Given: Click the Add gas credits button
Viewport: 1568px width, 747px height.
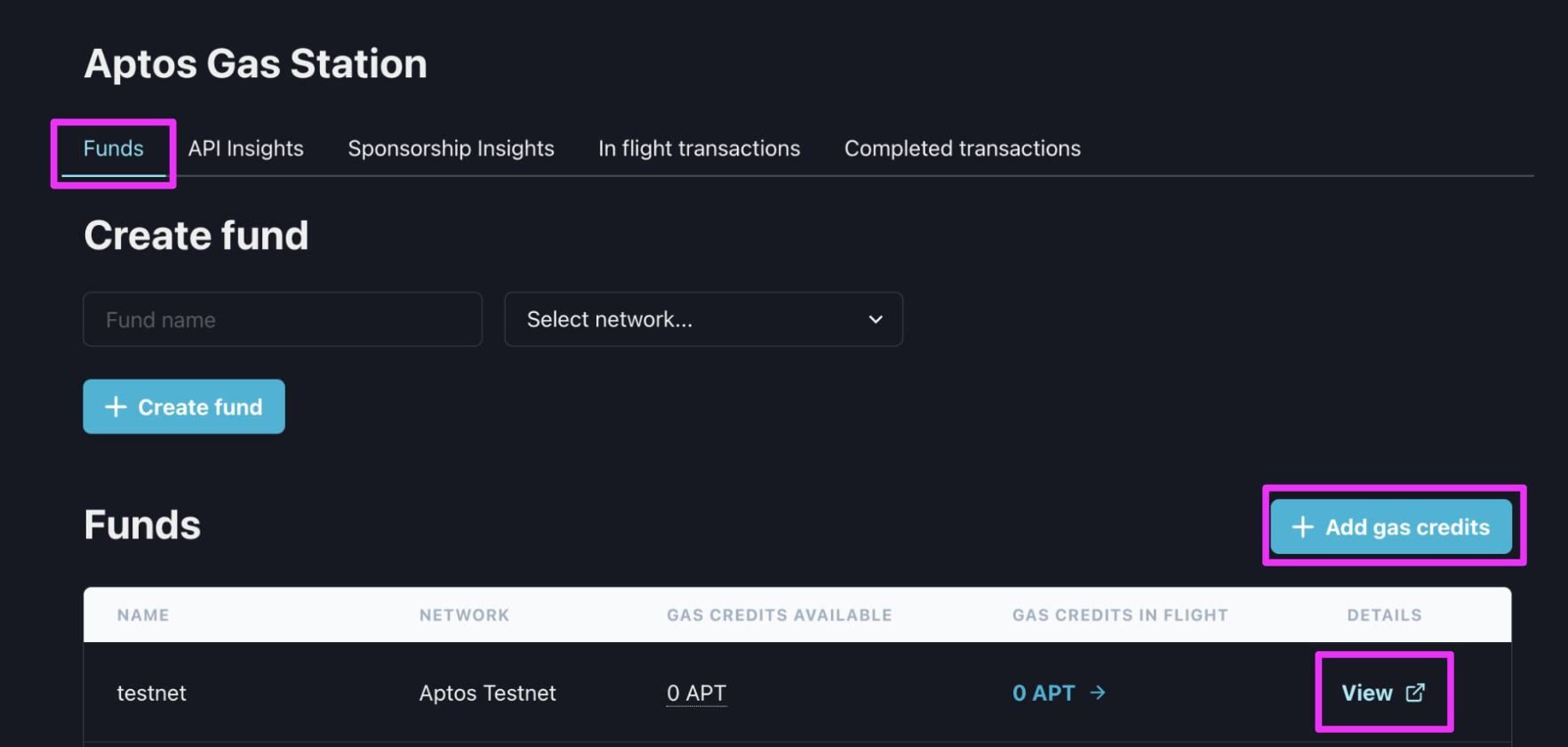Looking at the screenshot, I should 1391,527.
